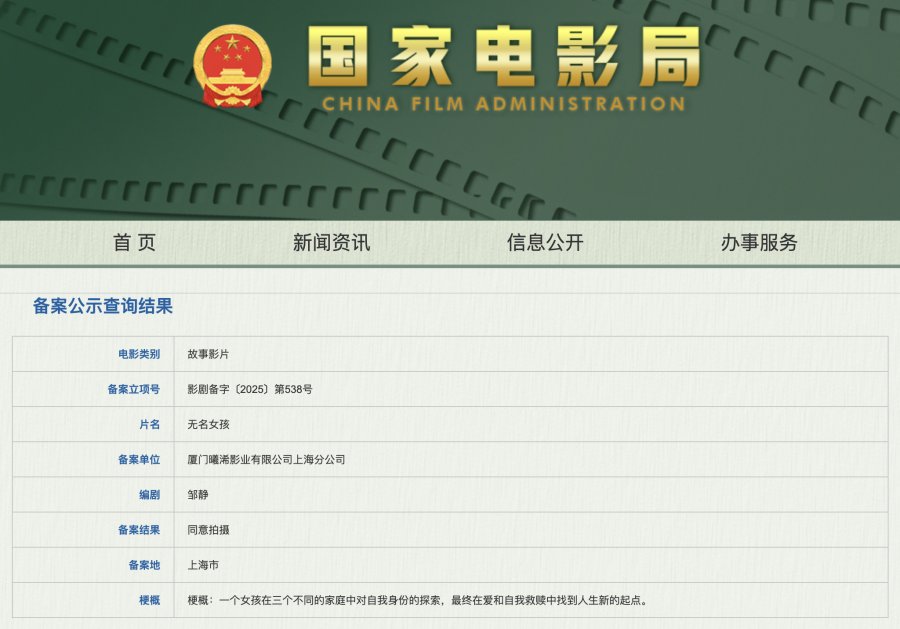Click the 片名 row label
This screenshot has width=900, height=629.
point(150,425)
